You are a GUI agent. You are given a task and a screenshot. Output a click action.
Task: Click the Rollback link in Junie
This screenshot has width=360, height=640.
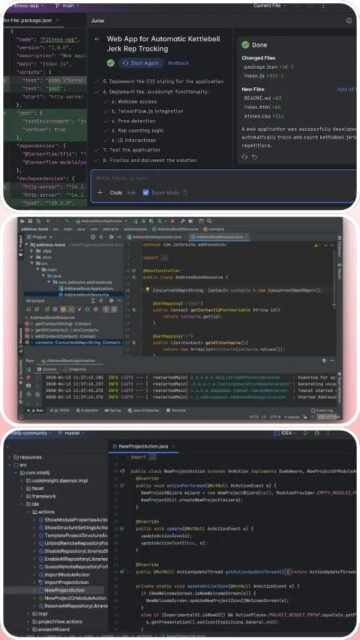(178, 63)
